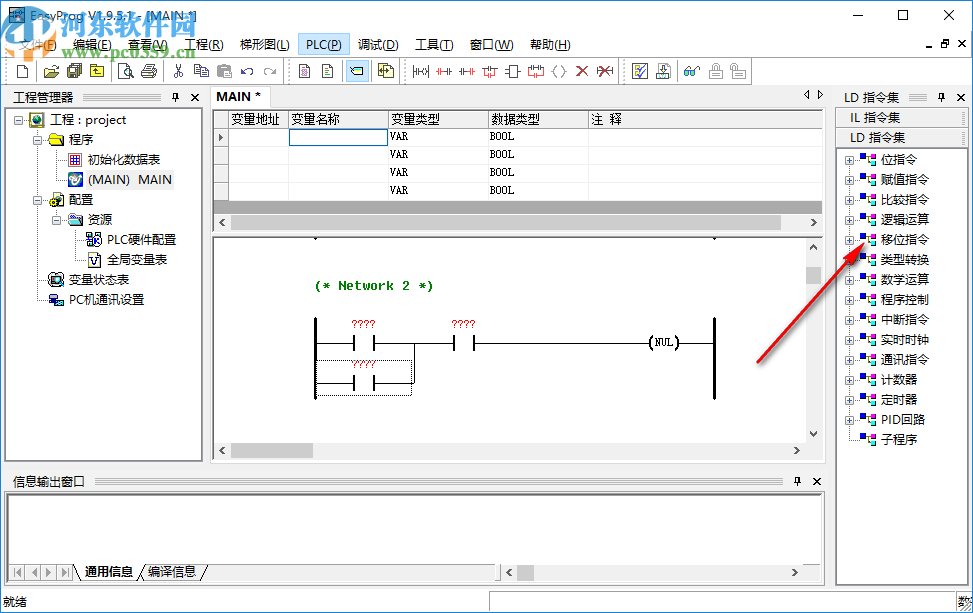This screenshot has width=973, height=613.
Task: Click the Print Preview toolbar icon
Action: (126, 71)
